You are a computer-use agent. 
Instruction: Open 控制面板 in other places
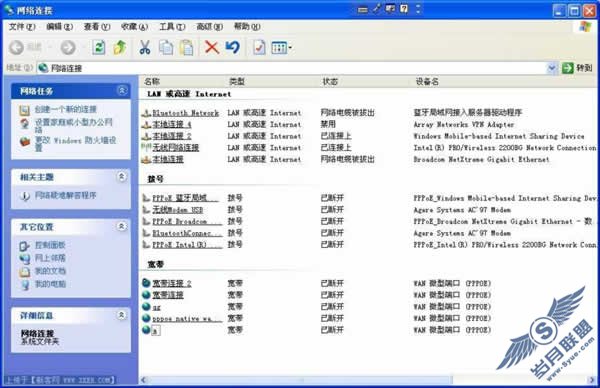pyautogui.click(x=50, y=245)
